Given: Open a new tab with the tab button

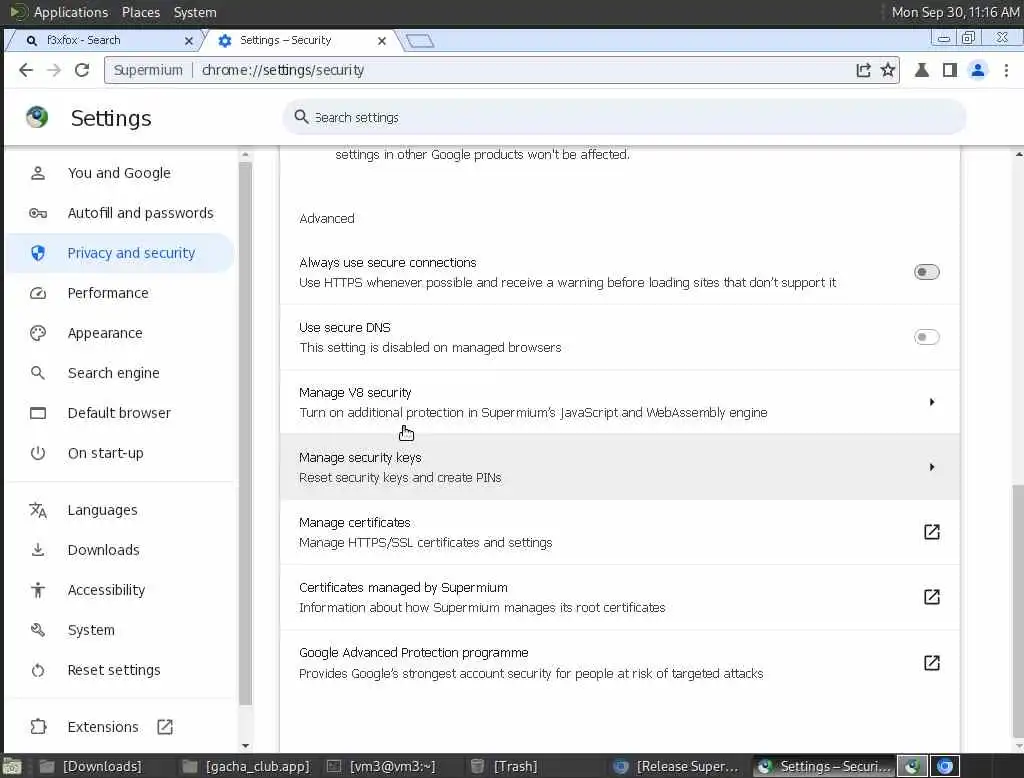Looking at the screenshot, I should (x=419, y=41).
